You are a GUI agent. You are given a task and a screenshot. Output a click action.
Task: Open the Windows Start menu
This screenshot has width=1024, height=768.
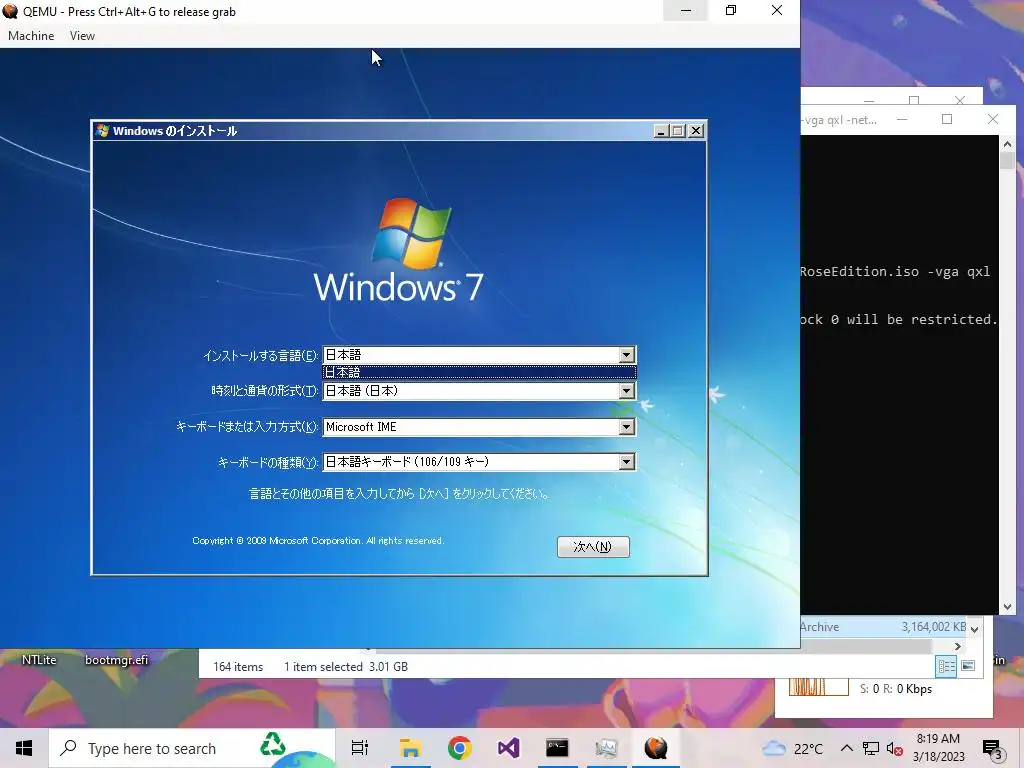point(24,748)
